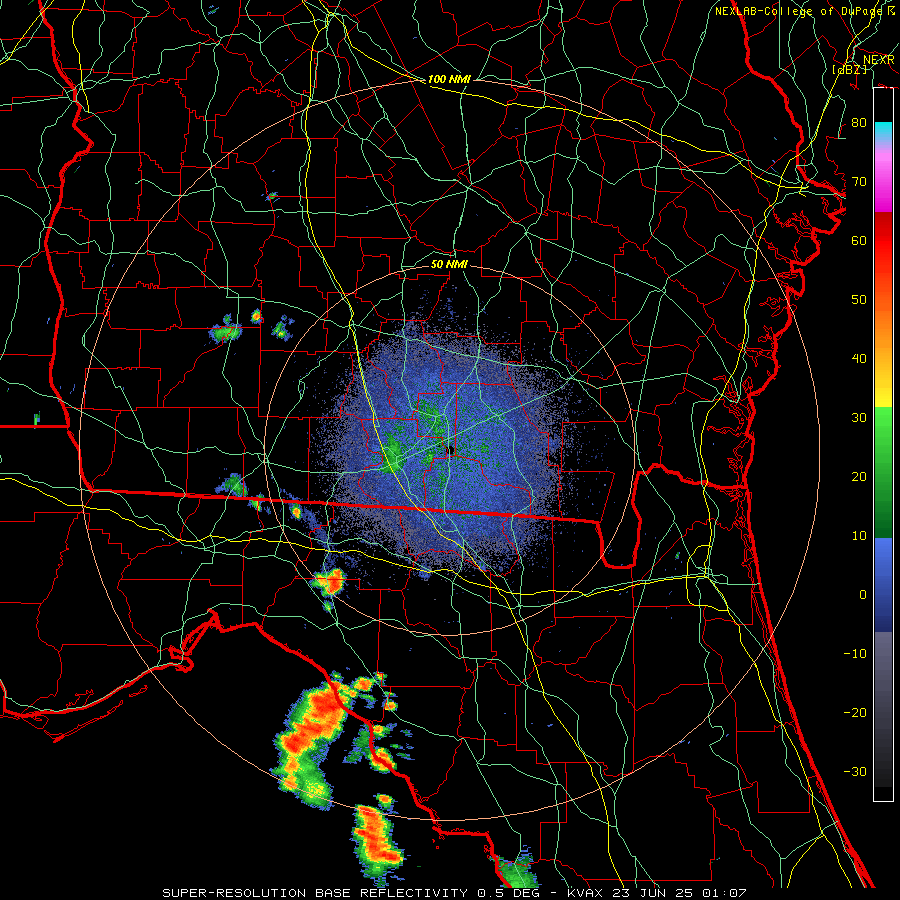Viewport: 900px width, 900px height.
Task: Click the "0" value on the color scale
Action: pos(863,595)
